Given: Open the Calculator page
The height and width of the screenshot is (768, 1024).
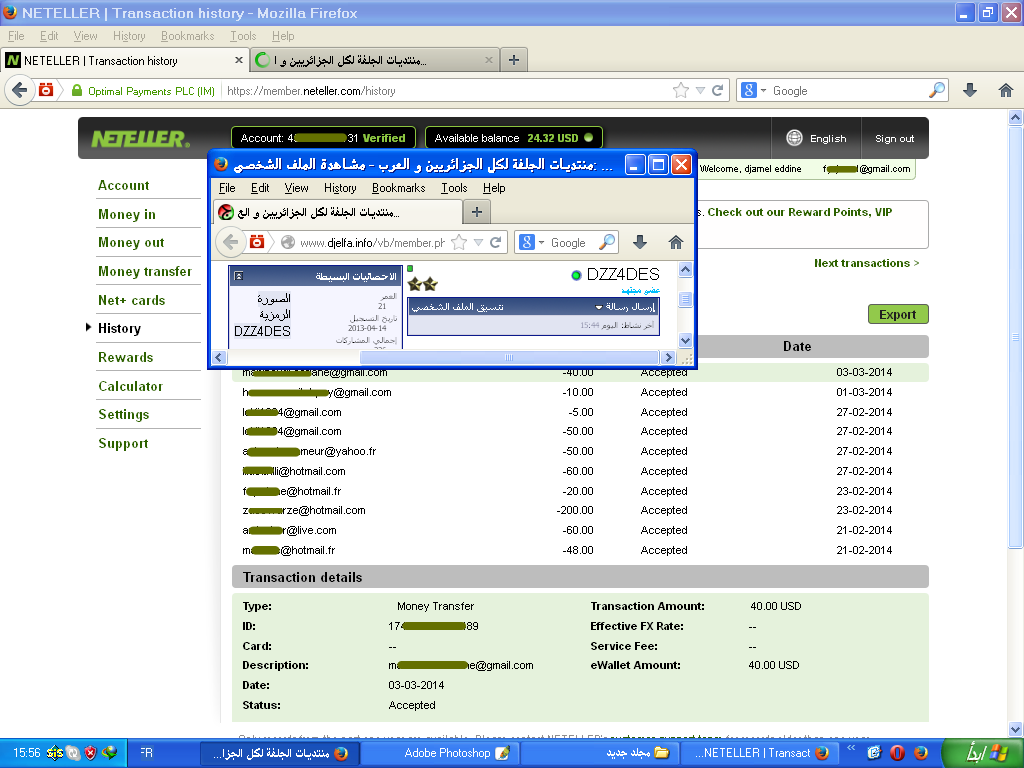Looking at the screenshot, I should click(130, 386).
